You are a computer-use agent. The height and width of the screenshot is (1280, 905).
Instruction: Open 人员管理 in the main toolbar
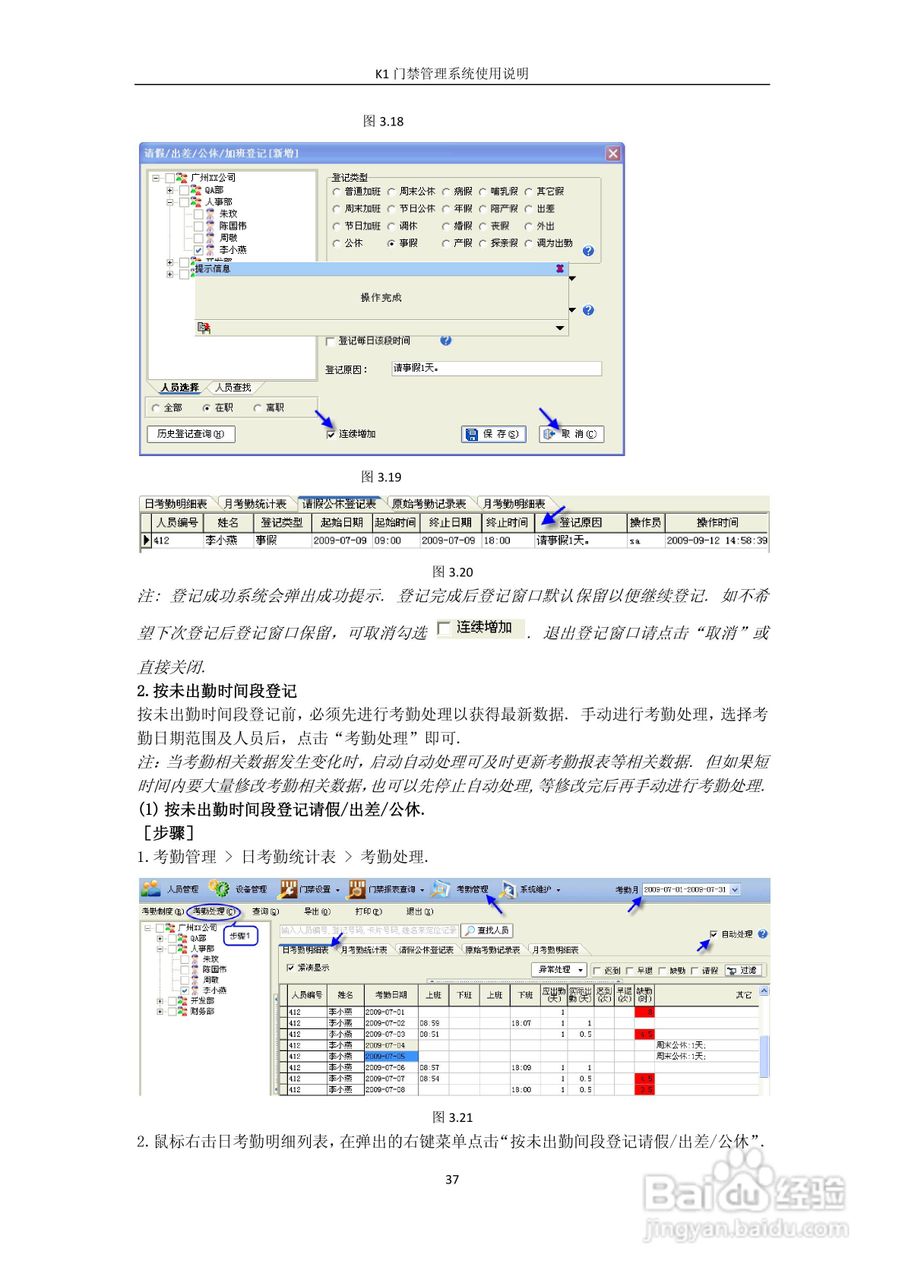(172, 889)
